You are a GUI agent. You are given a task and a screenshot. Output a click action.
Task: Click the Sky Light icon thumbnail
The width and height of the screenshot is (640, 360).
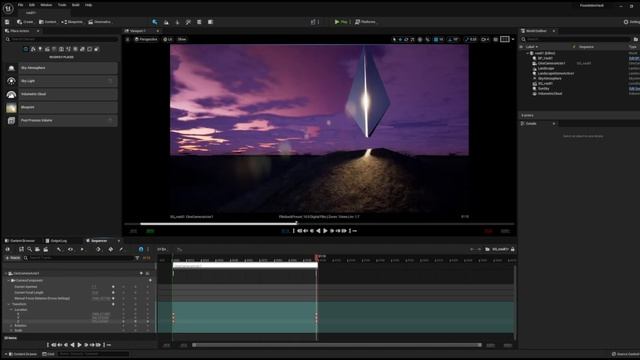(11, 81)
